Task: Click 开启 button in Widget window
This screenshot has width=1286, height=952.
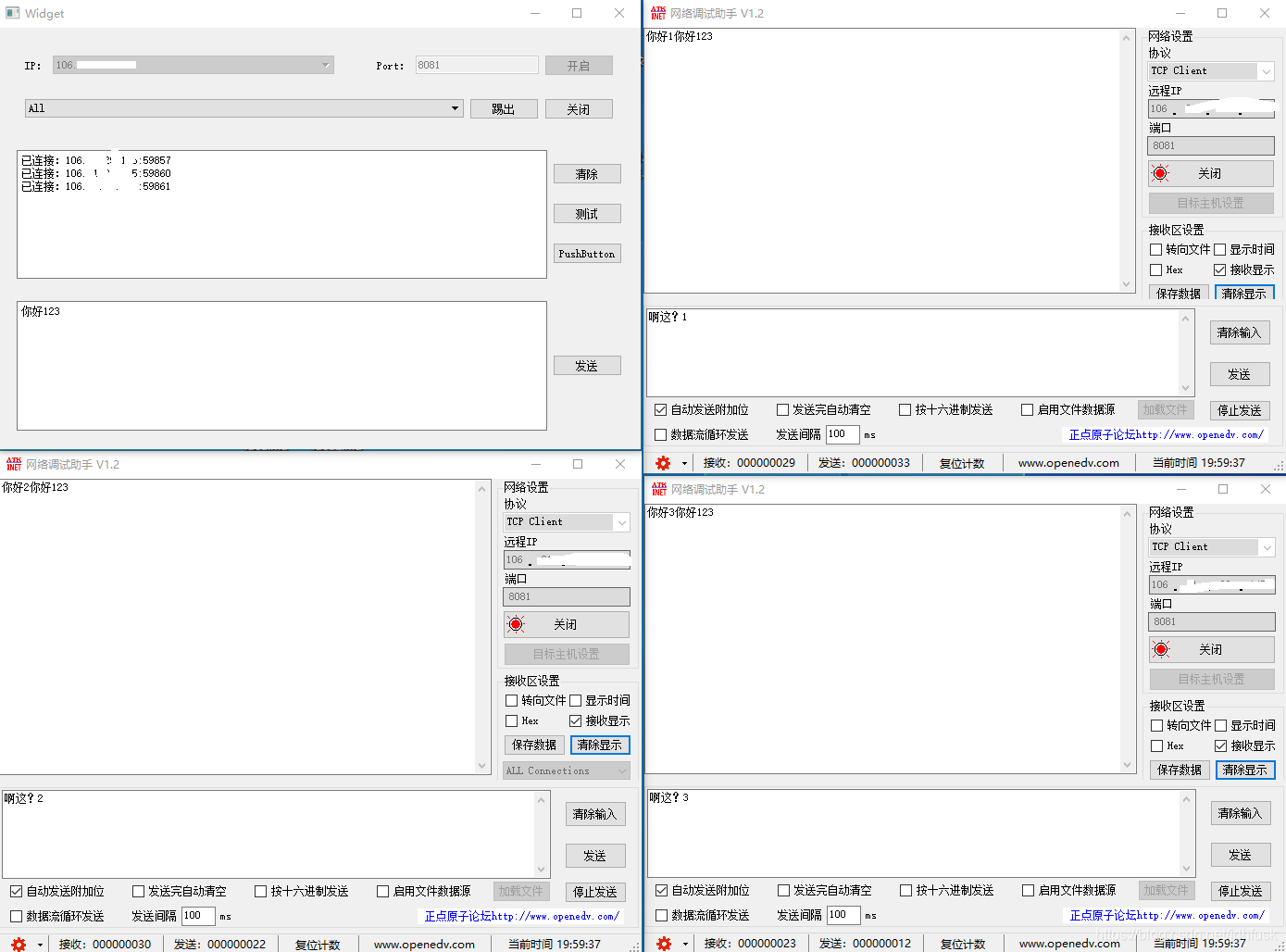Action: pos(579,66)
